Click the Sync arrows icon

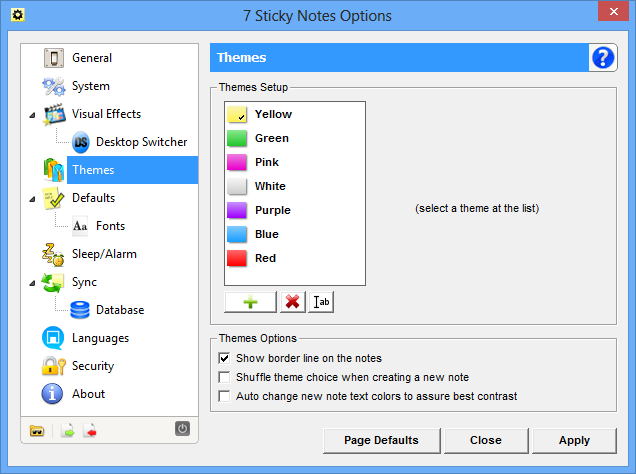pos(53,282)
